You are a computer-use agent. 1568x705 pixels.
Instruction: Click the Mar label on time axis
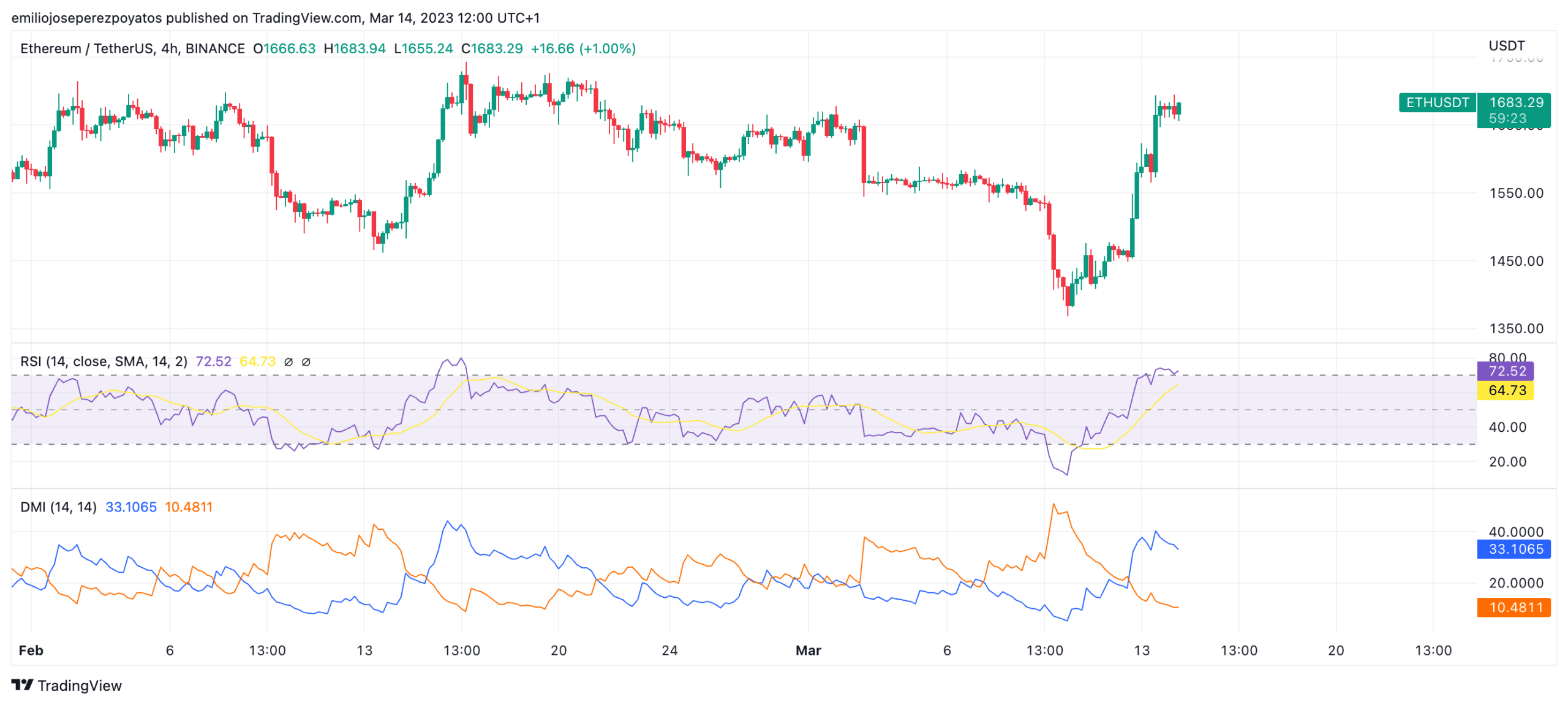(x=808, y=650)
